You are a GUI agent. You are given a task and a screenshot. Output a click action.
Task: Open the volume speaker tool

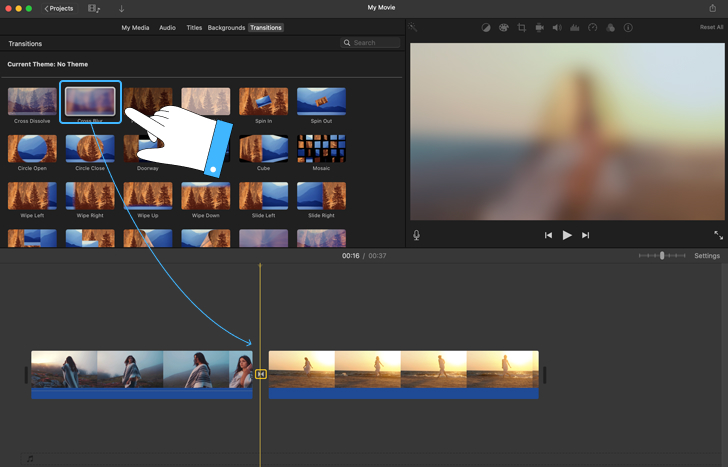pos(557,28)
